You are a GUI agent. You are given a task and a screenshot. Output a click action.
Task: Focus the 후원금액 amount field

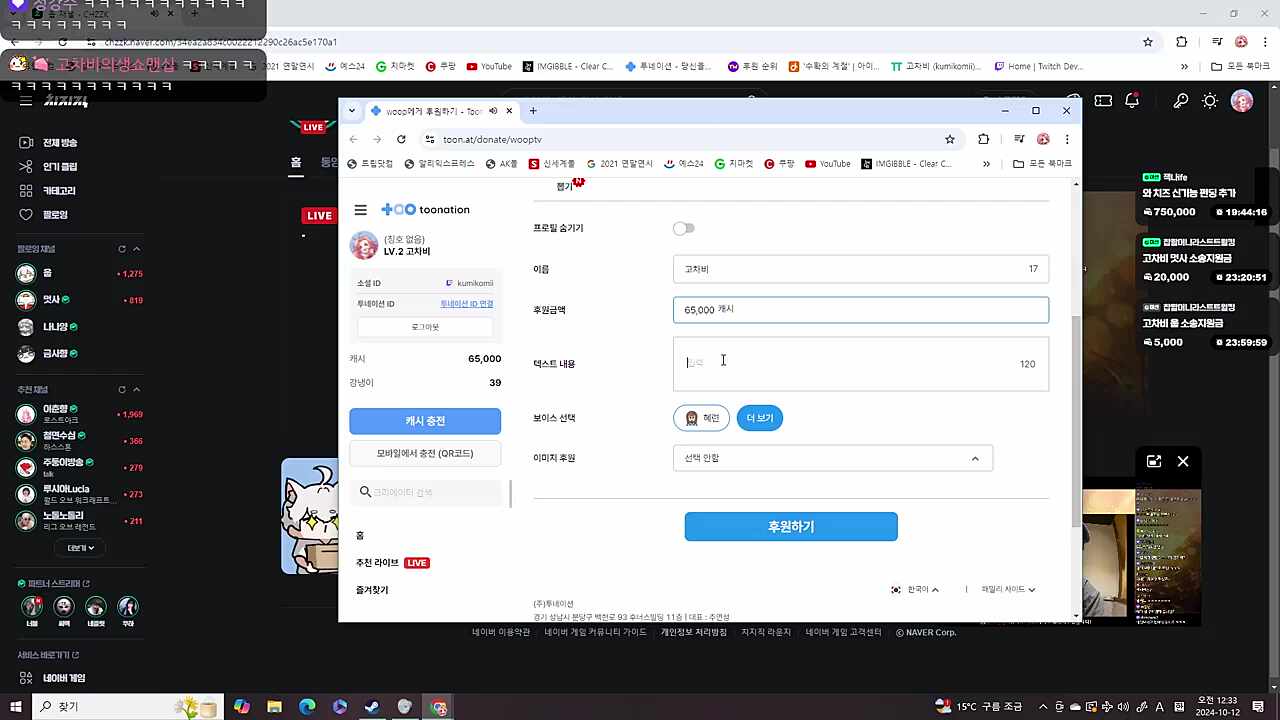(x=861, y=310)
